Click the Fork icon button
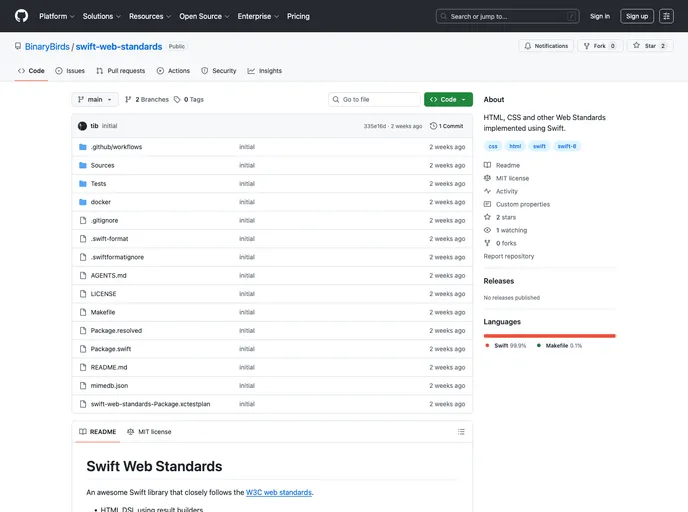 (587, 46)
